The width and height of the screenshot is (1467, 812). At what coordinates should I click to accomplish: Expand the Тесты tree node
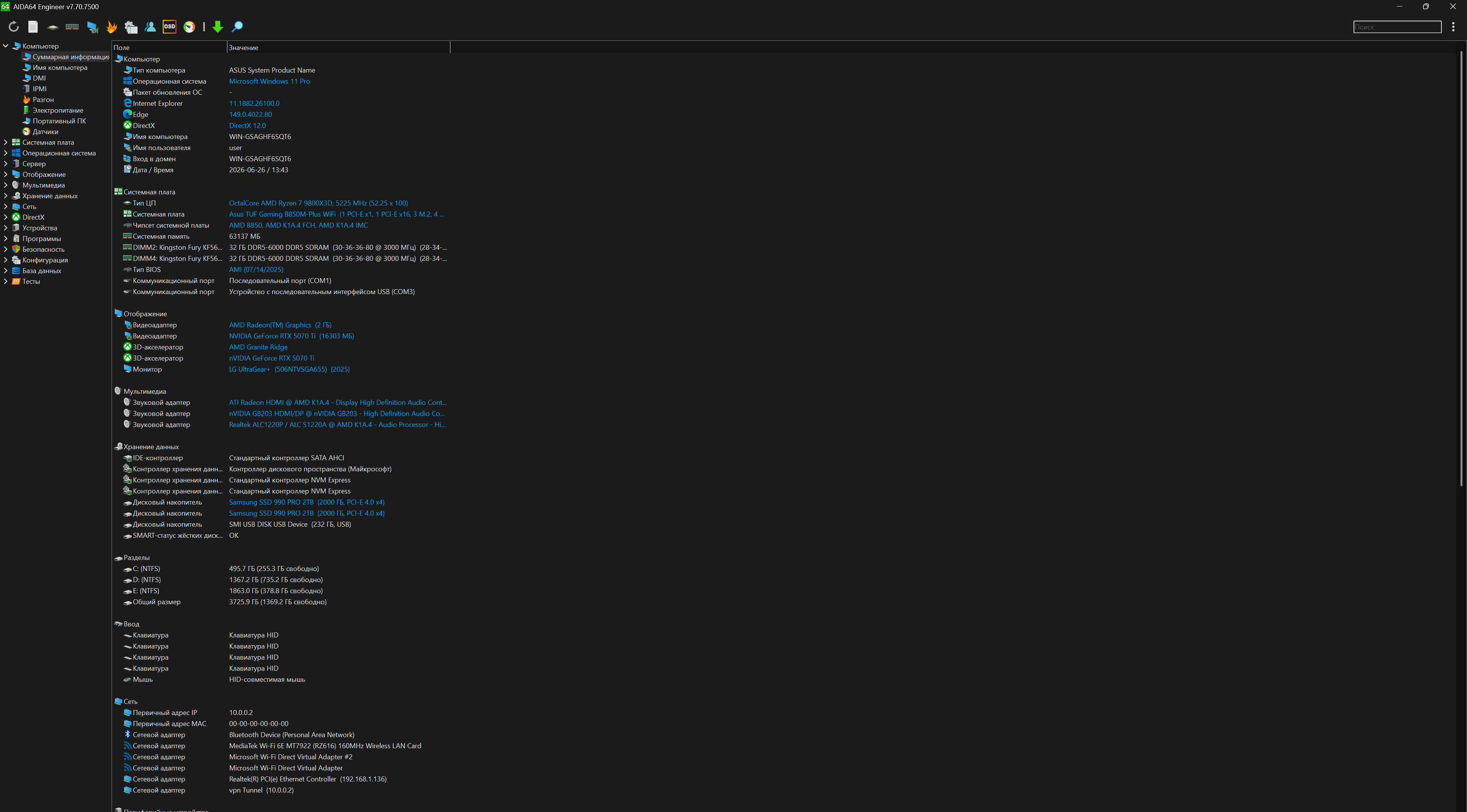[6, 281]
